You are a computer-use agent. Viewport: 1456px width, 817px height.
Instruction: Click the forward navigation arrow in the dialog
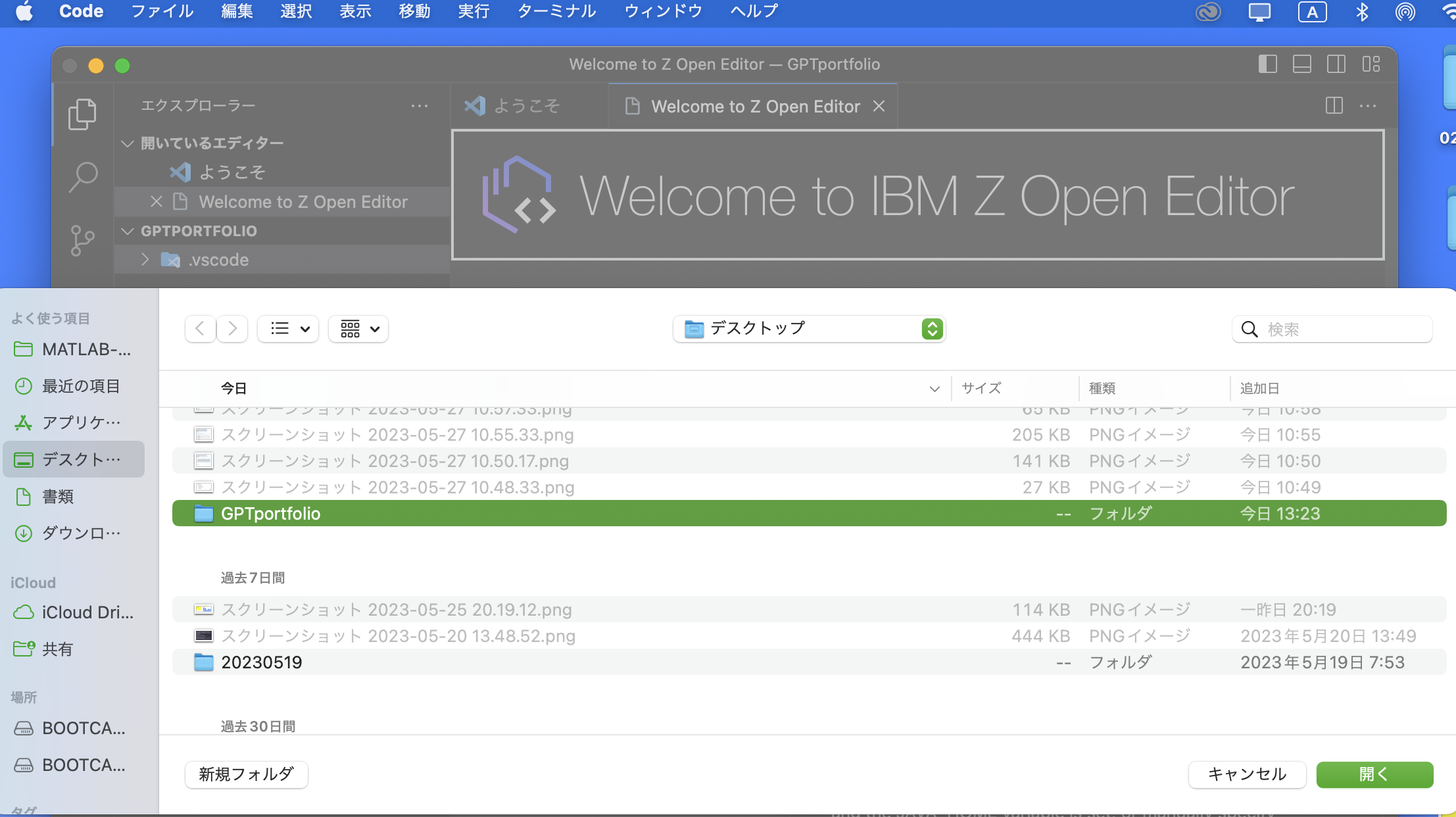pos(231,328)
